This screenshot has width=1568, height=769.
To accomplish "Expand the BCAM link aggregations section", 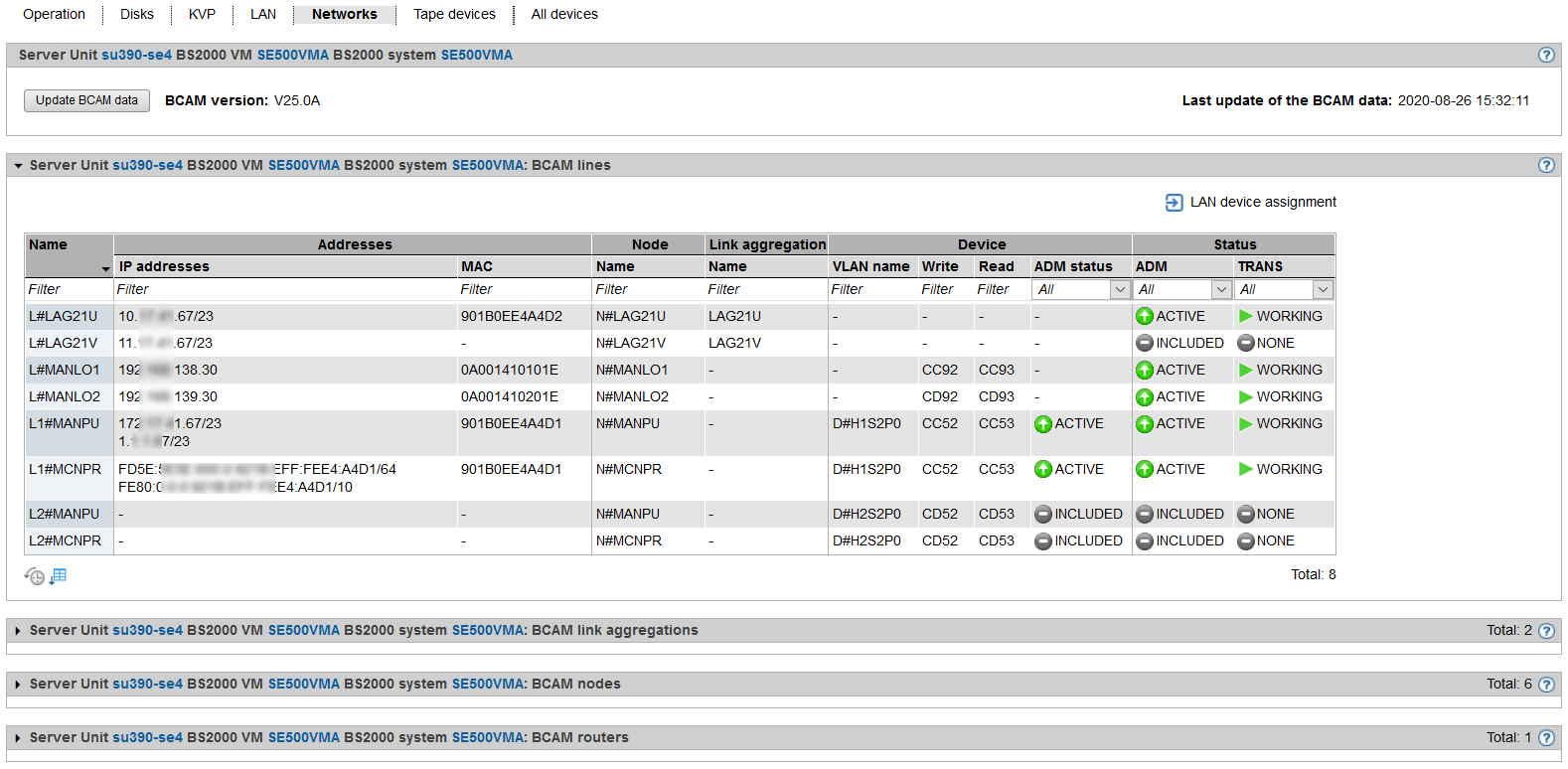I will (18, 631).
